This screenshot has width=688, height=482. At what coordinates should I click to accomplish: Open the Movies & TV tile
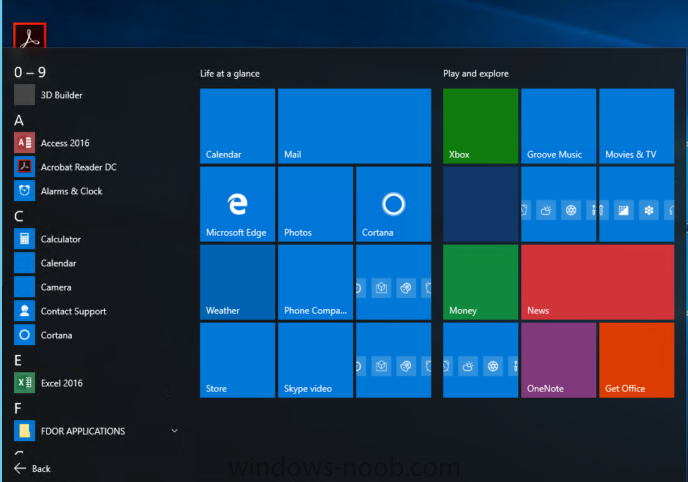tap(637, 126)
